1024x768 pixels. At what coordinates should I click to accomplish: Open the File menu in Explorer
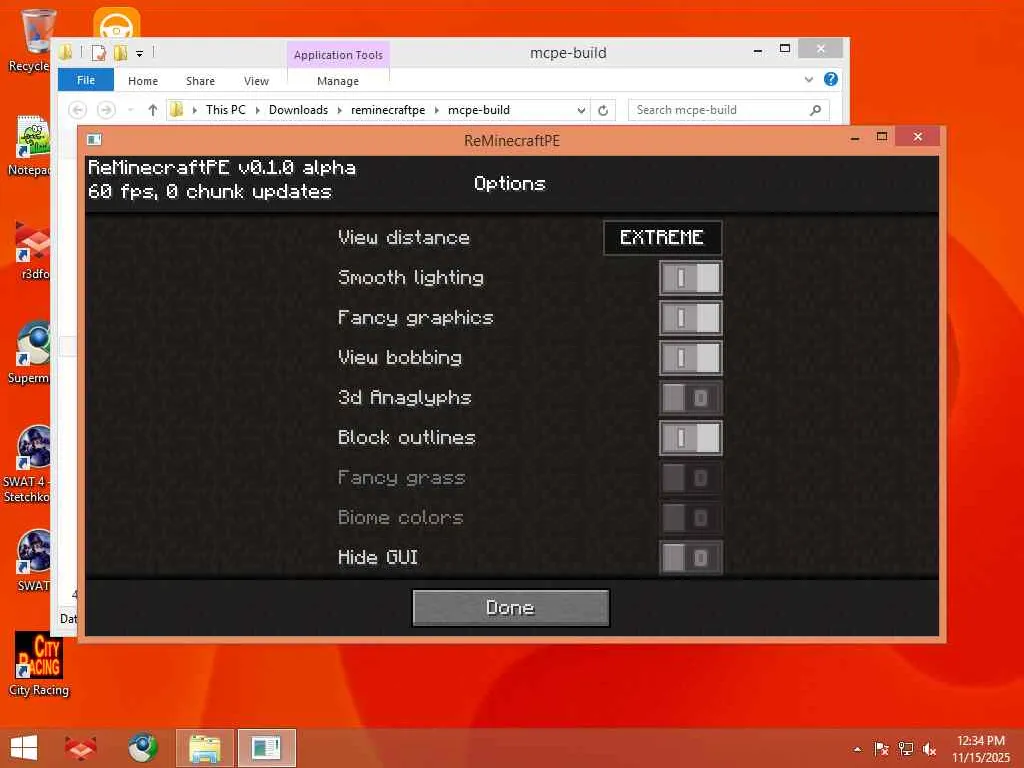[86, 80]
